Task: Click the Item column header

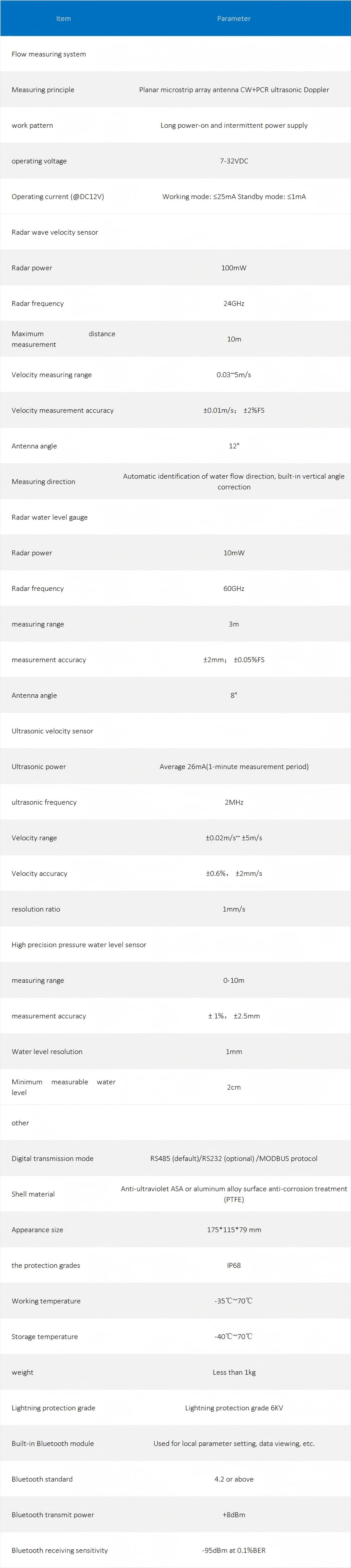Action: (x=63, y=18)
